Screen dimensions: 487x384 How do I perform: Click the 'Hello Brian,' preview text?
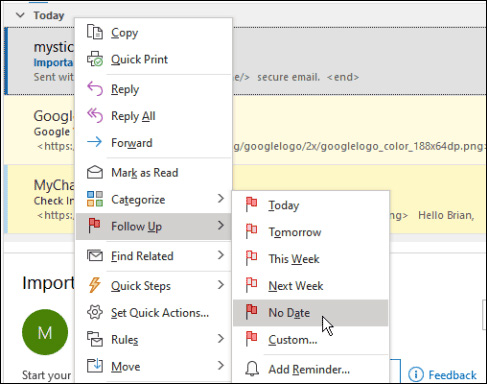[x=446, y=215]
